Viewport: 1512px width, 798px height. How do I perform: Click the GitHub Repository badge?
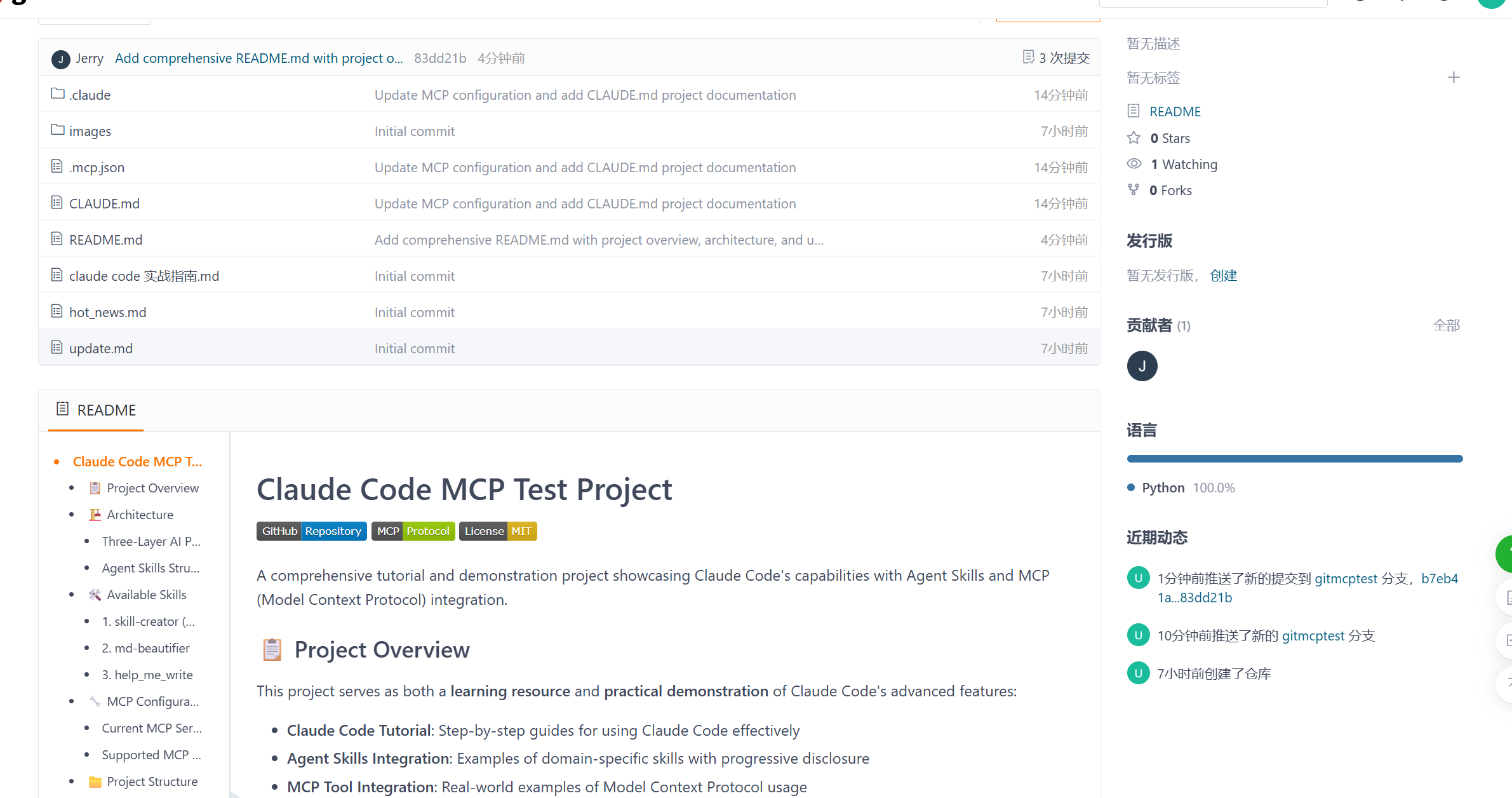pos(311,531)
